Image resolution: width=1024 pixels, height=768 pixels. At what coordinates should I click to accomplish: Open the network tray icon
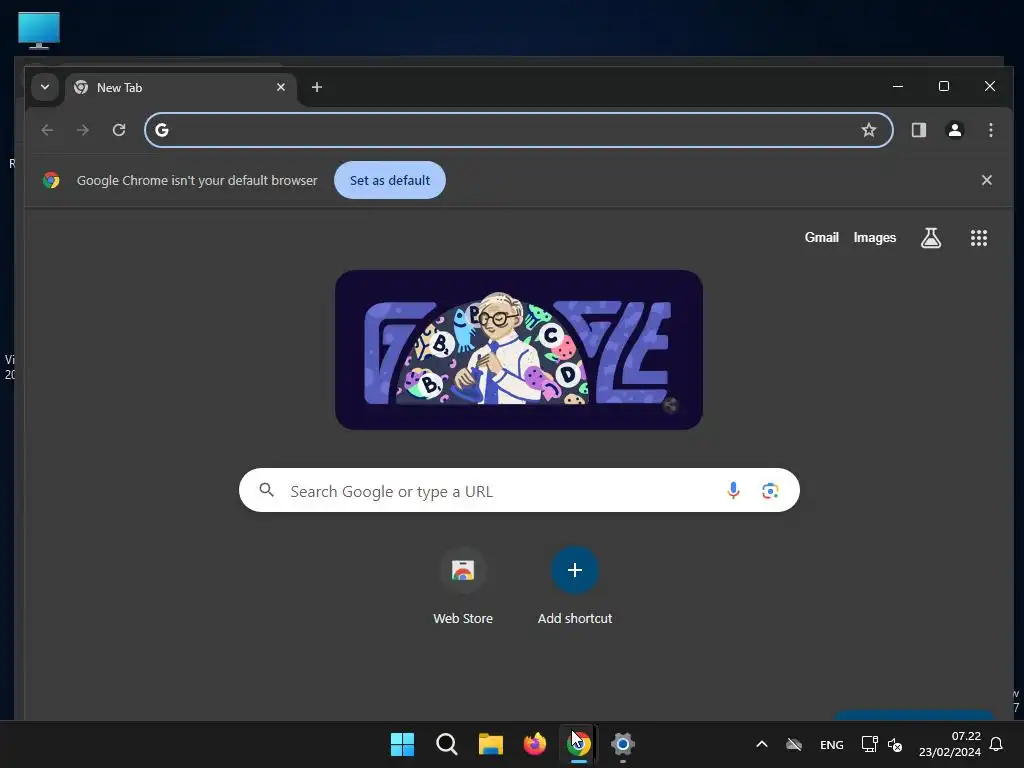tap(869, 744)
